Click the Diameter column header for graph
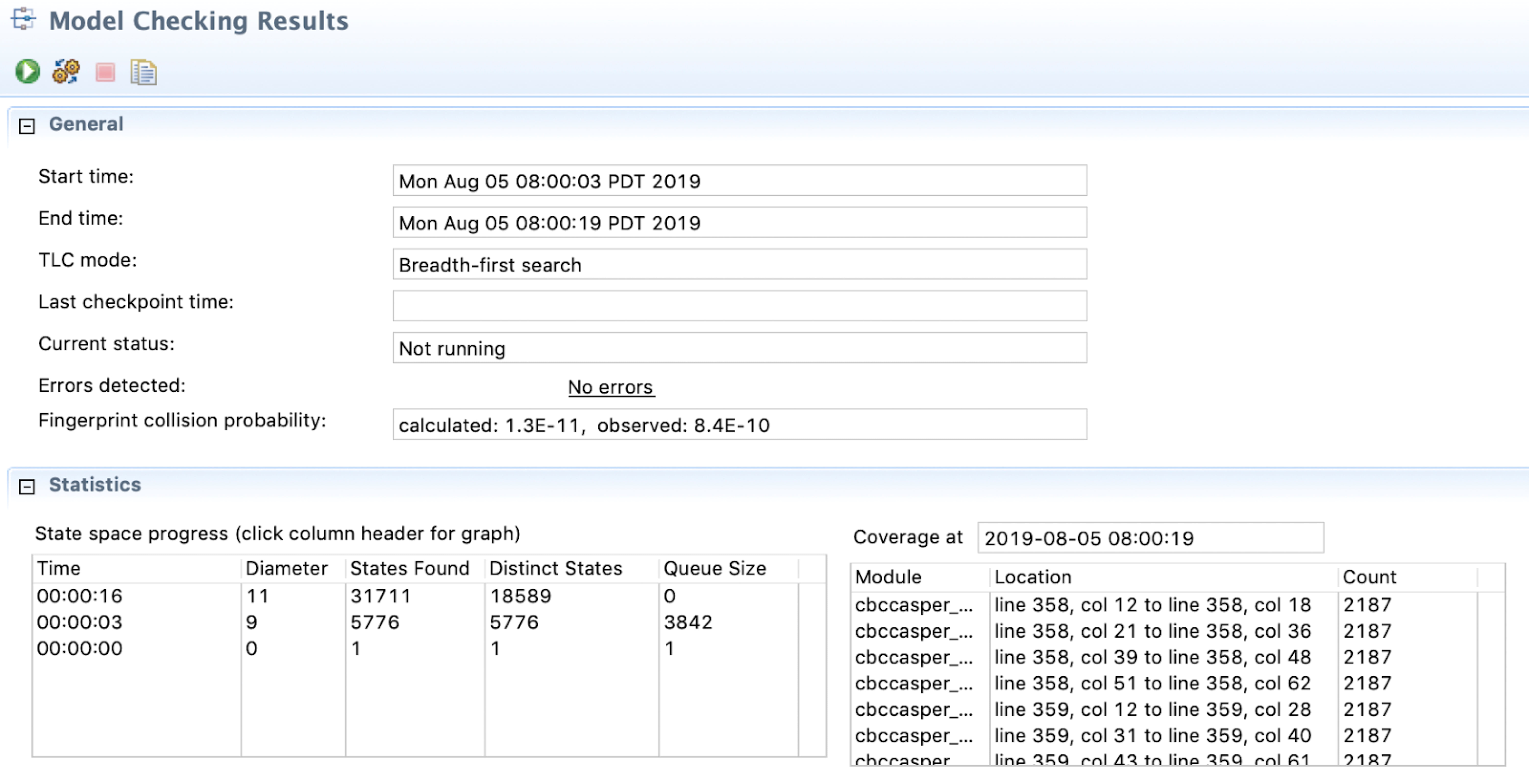 pyautogui.click(x=286, y=568)
